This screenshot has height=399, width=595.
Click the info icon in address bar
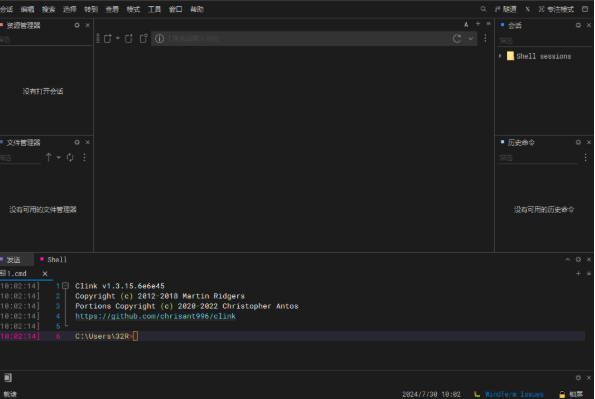click(x=159, y=38)
